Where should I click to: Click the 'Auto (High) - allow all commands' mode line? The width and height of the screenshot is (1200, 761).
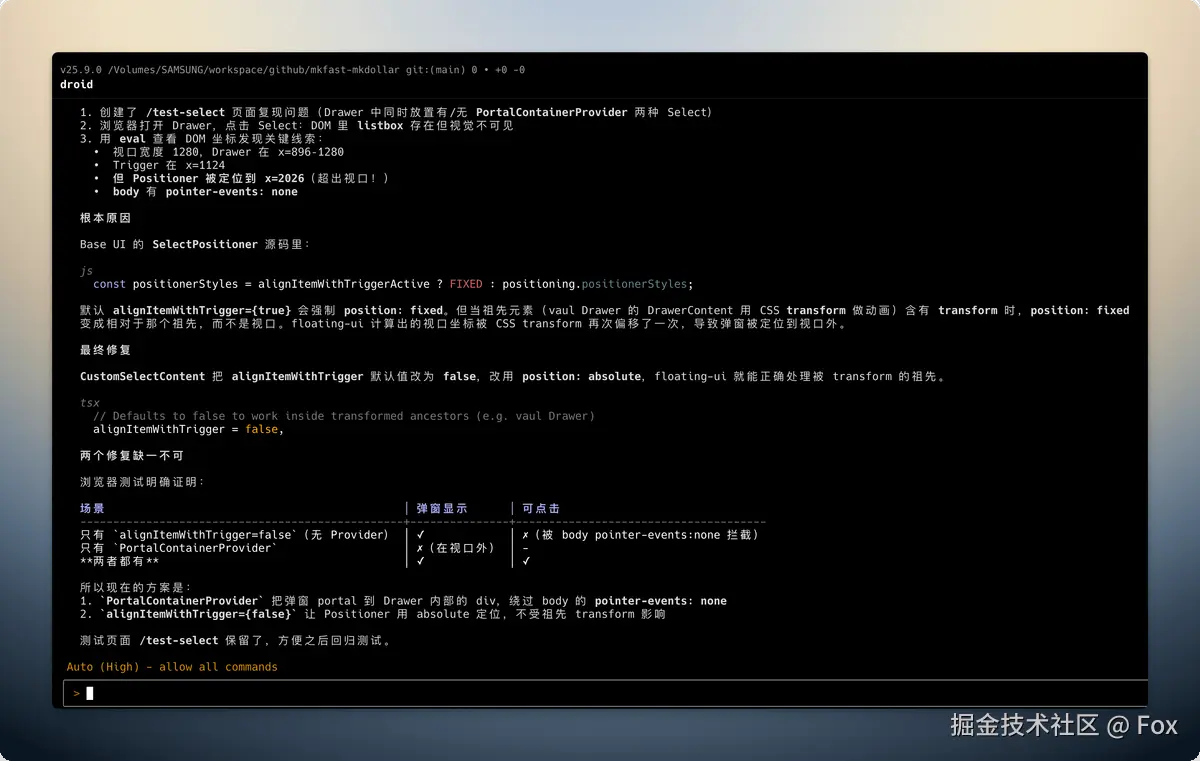172,667
